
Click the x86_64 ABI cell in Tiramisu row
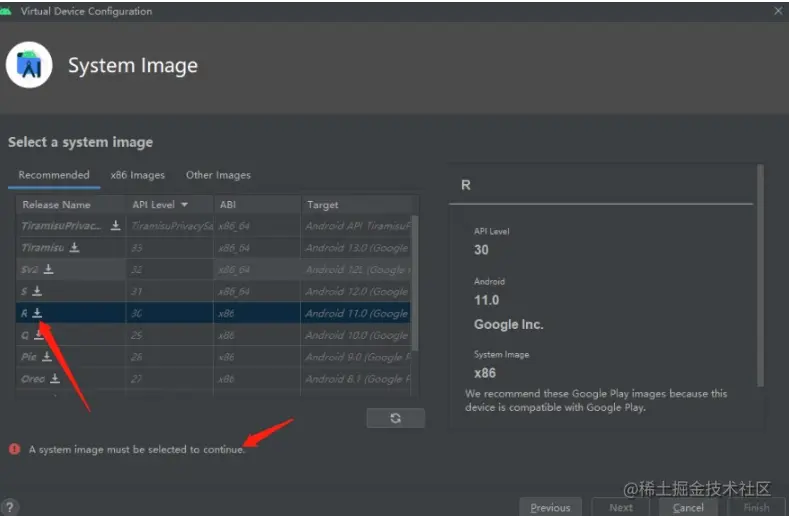click(x=257, y=248)
